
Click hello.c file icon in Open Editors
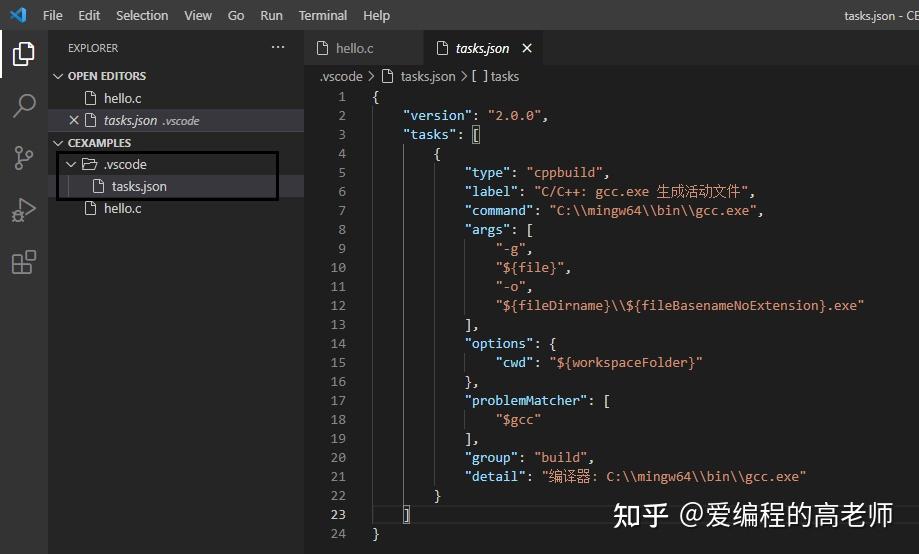[90, 98]
